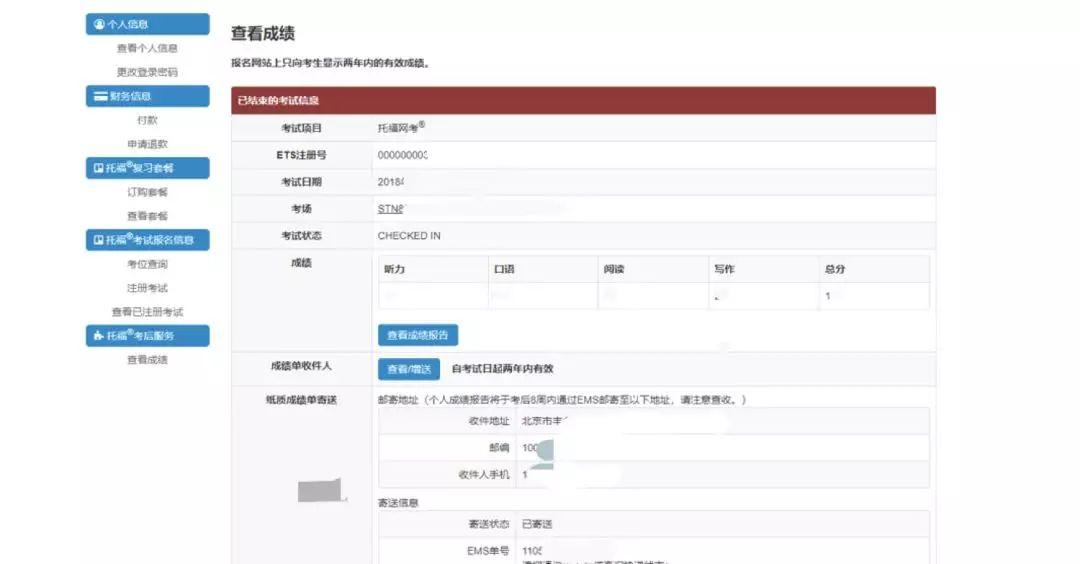Click the 查看成绩 page heading
This screenshot has width=1080, height=564.
click(x=263, y=33)
